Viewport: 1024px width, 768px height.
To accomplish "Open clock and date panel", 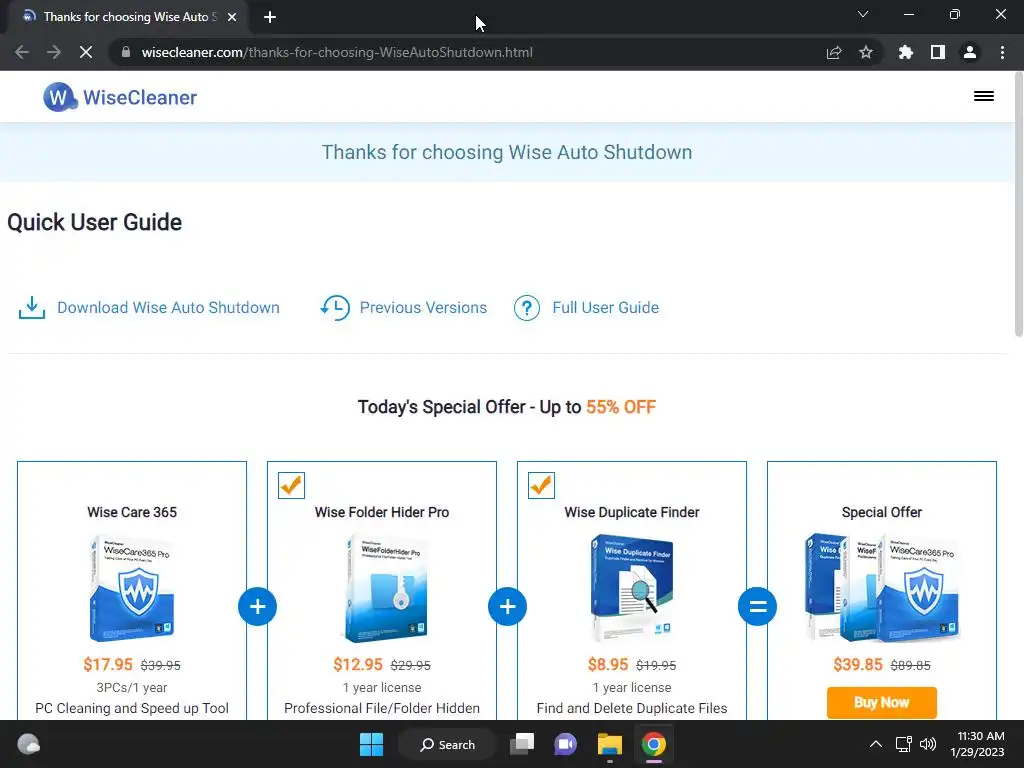I will tap(977, 744).
